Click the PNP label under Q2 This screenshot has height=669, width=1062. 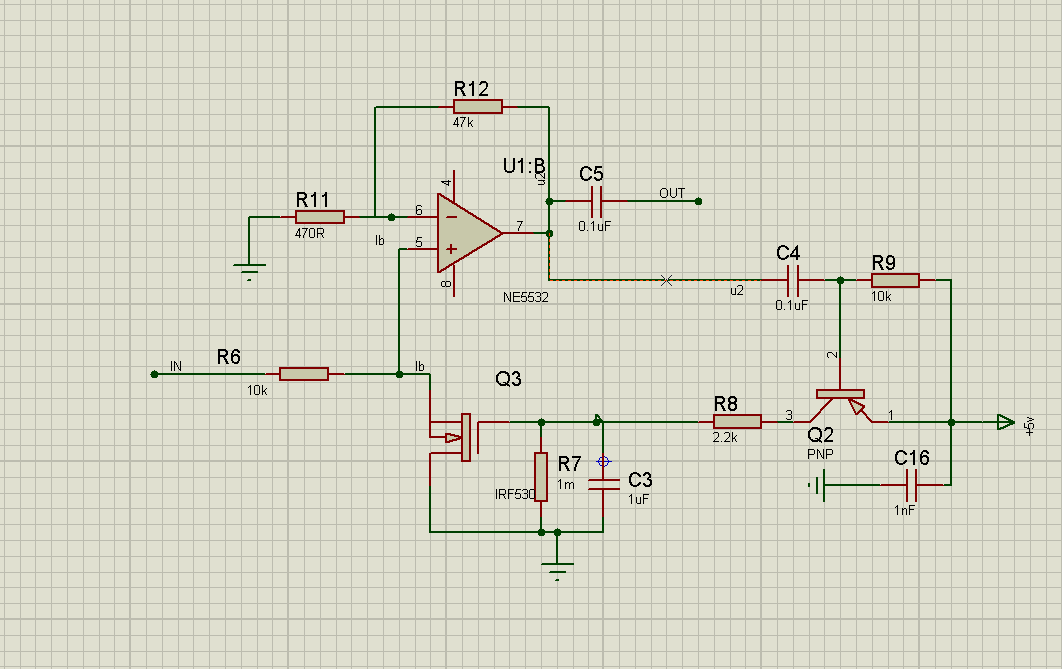click(820, 454)
